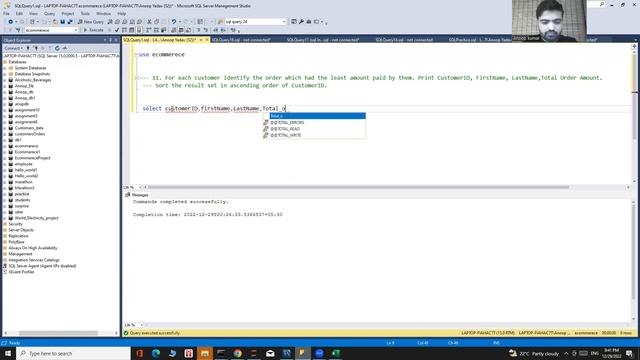Select the assignment10 database

point(27,110)
